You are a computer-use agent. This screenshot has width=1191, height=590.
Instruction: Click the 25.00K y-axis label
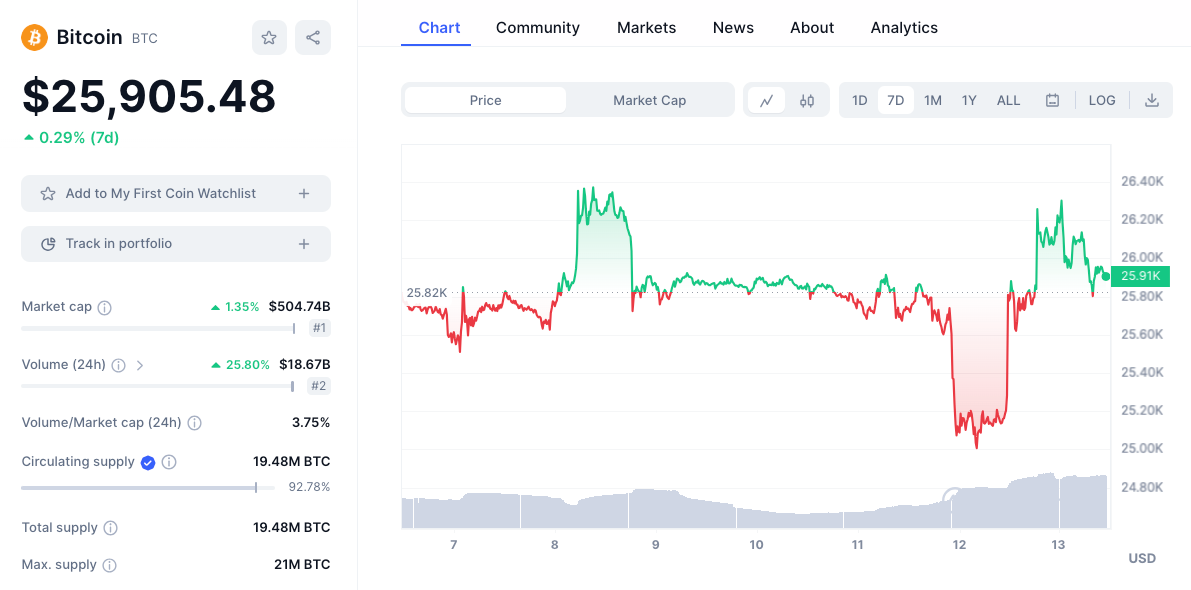[x=1142, y=448]
